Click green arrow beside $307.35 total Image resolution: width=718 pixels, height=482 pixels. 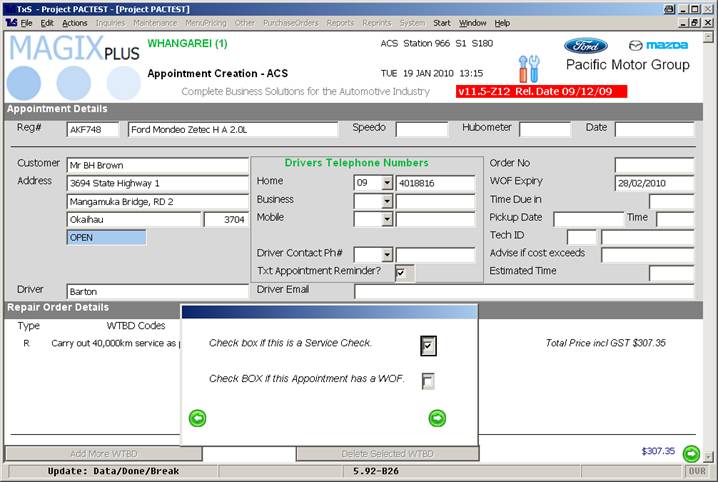point(691,453)
